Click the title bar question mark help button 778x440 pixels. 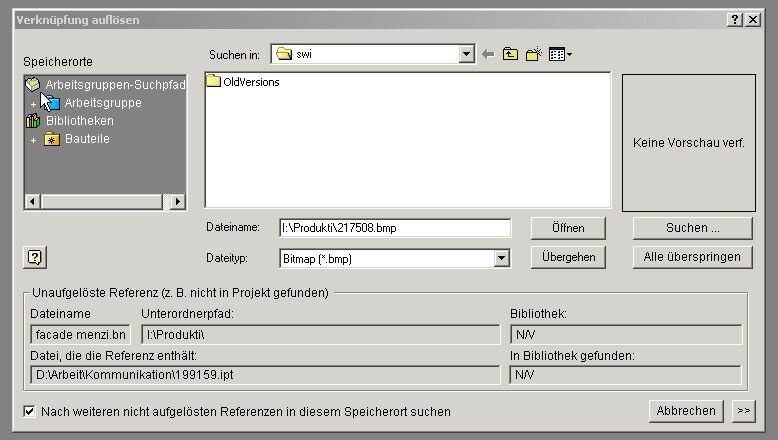[x=735, y=20]
